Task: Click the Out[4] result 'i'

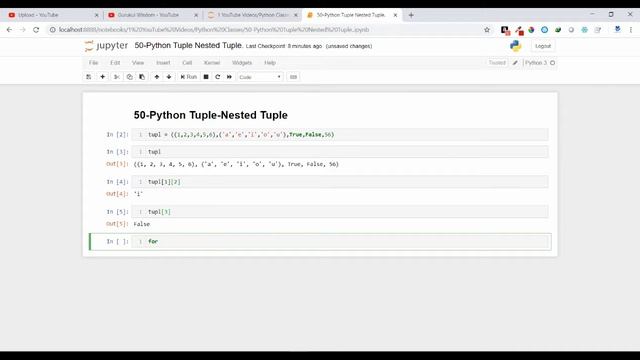Action: click(138, 194)
